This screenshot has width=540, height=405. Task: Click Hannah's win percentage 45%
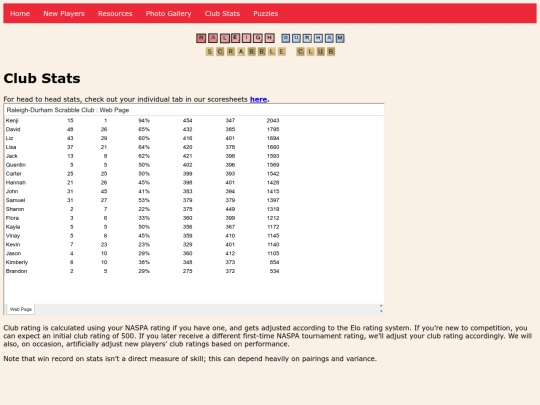coord(144,183)
